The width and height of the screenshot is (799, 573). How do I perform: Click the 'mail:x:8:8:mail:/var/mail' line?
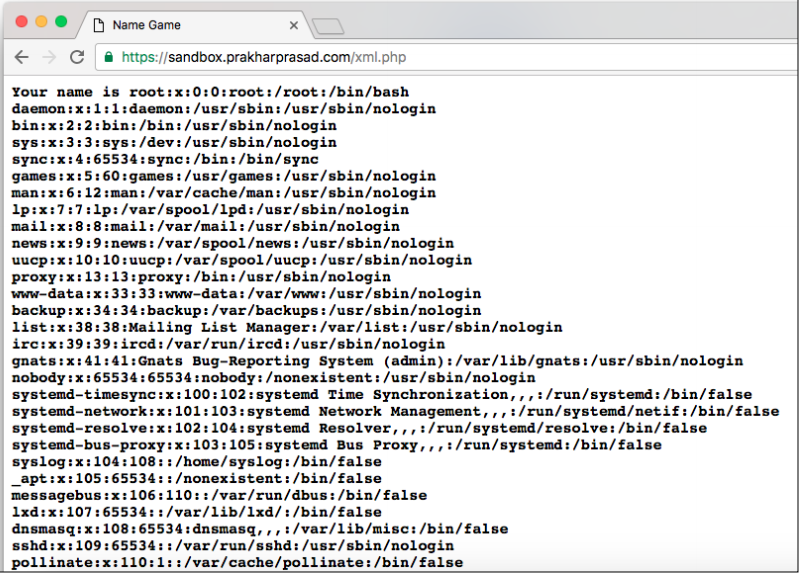click(x=206, y=227)
